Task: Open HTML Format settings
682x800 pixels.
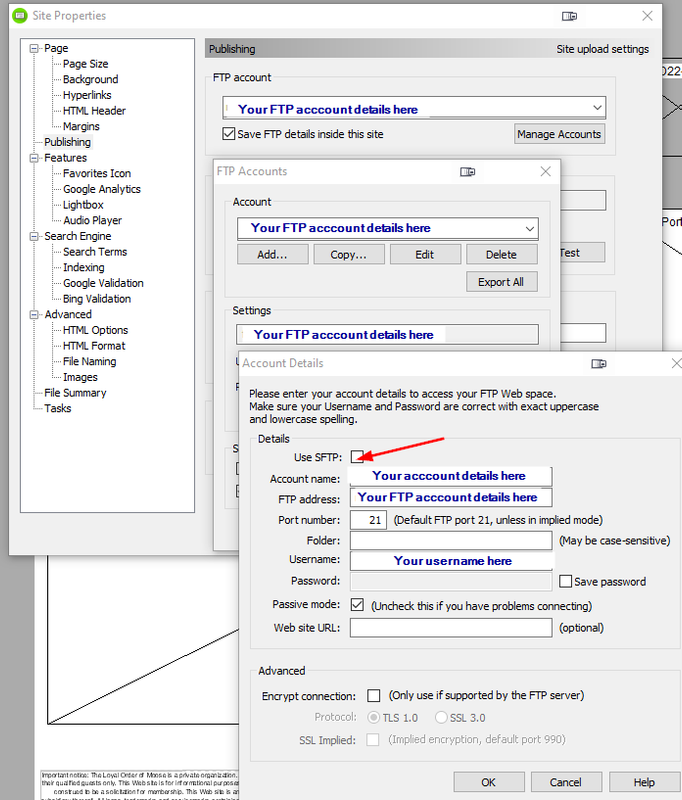Action: coord(94,346)
